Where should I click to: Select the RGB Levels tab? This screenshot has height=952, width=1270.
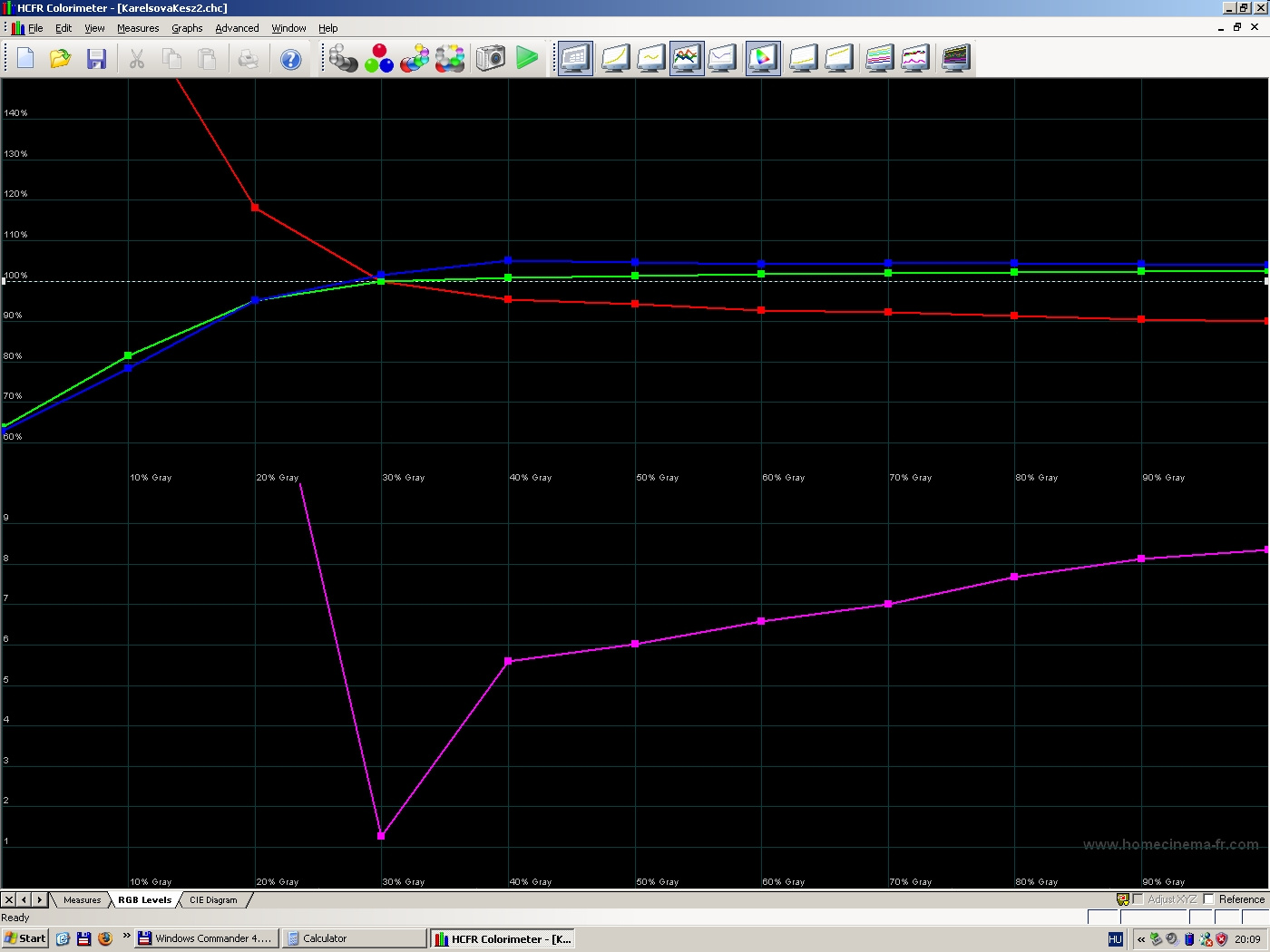tap(144, 900)
